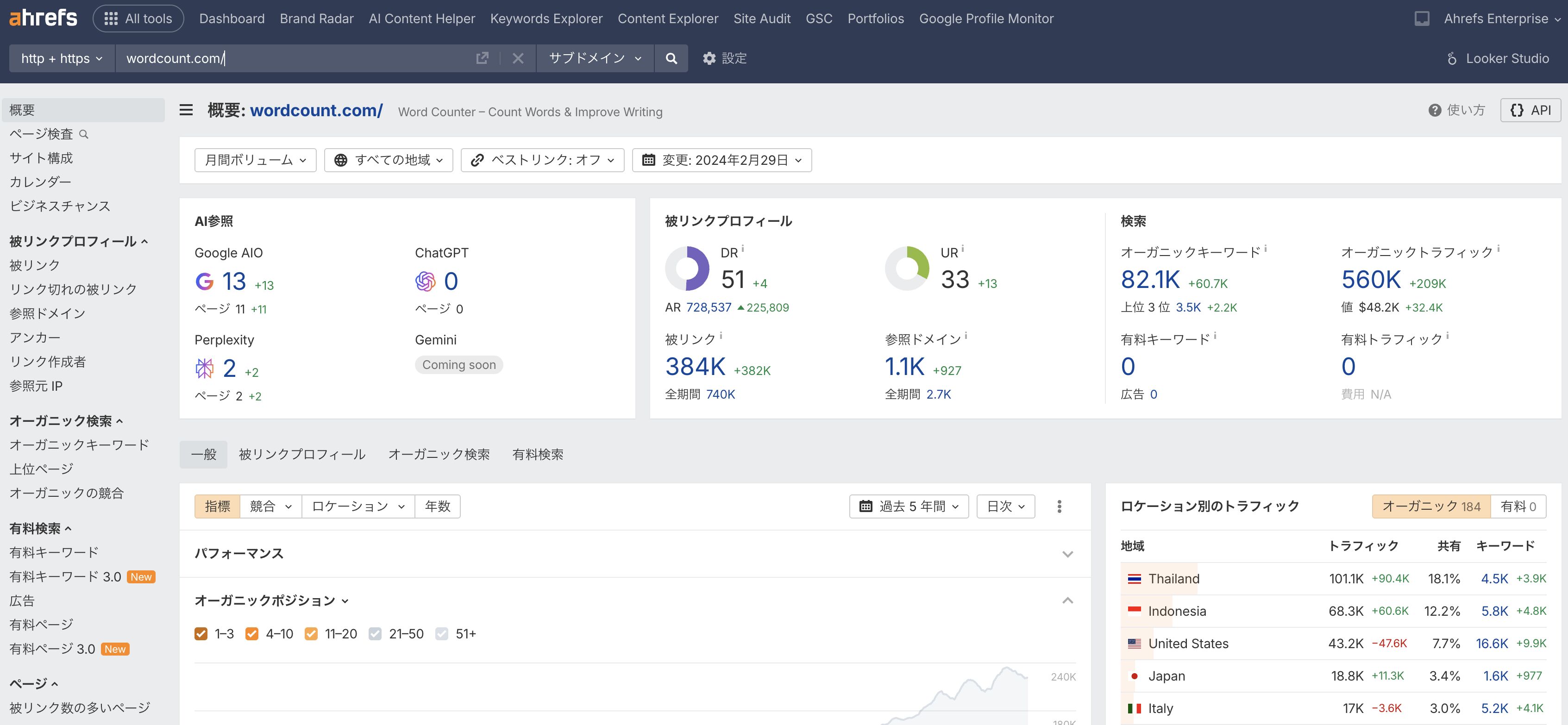Screen dimensions: 1568x725
Task: Expand the 過去 5 年間 date range dropdown
Action: (x=908, y=506)
